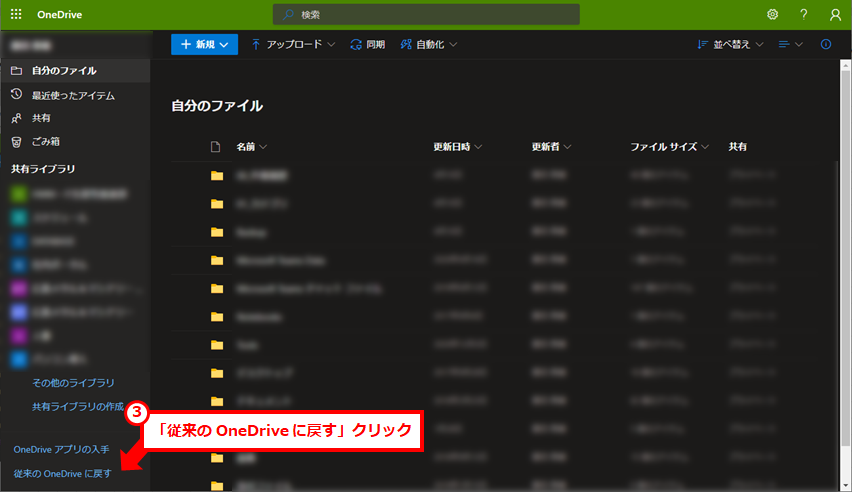The image size is (852, 492).
Task: Click the OneDrive title link
Action: [x=59, y=15]
